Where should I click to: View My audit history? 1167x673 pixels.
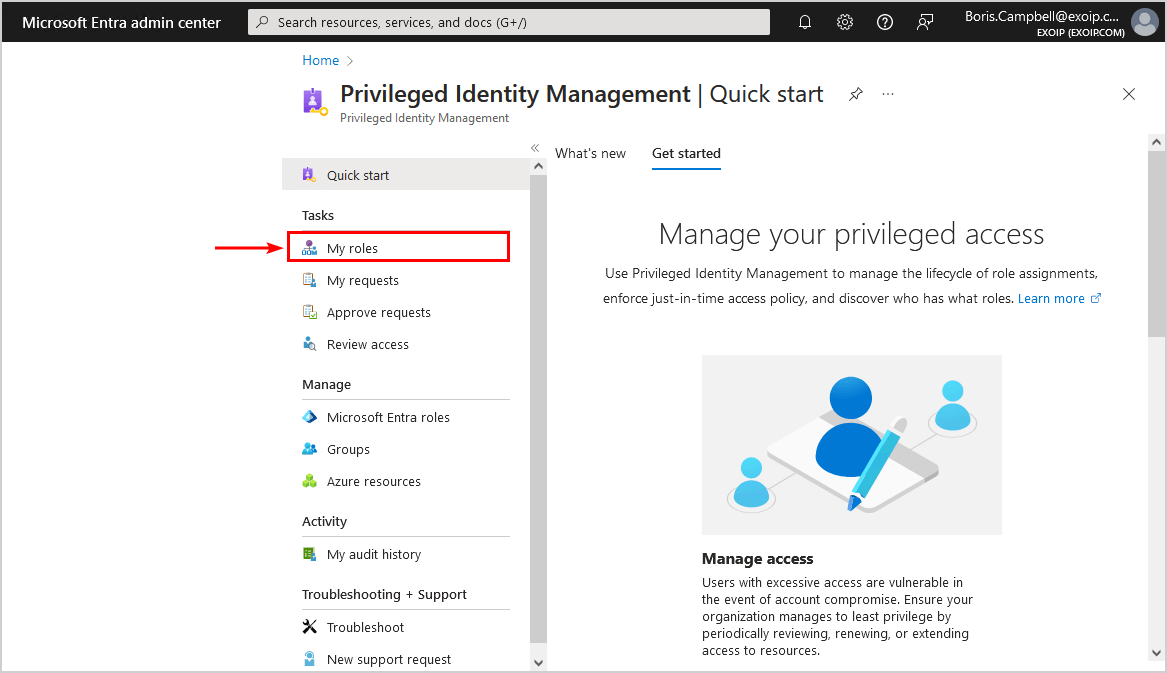point(373,554)
